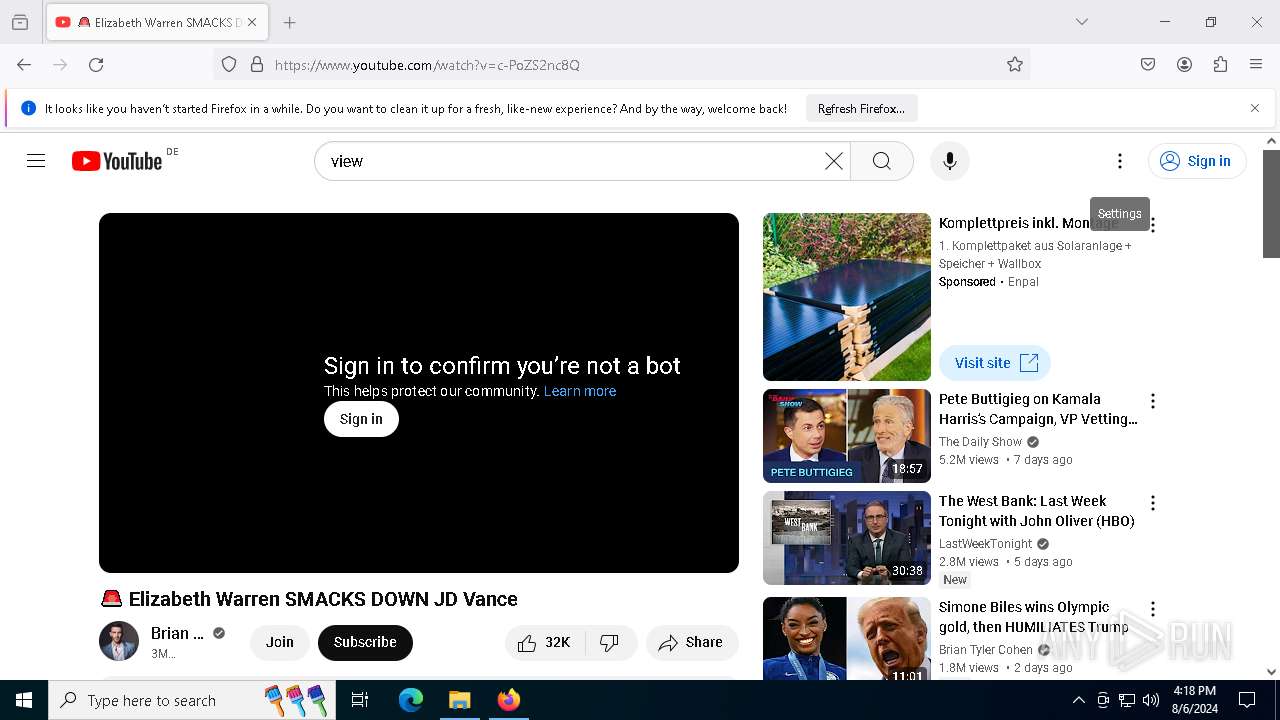The image size is (1280, 720).
Task: Switch to Firefox on the taskbar
Action: (509, 700)
